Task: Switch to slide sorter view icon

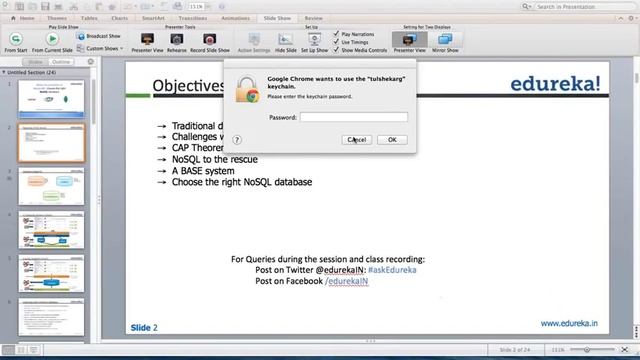Action: click(x=21, y=350)
